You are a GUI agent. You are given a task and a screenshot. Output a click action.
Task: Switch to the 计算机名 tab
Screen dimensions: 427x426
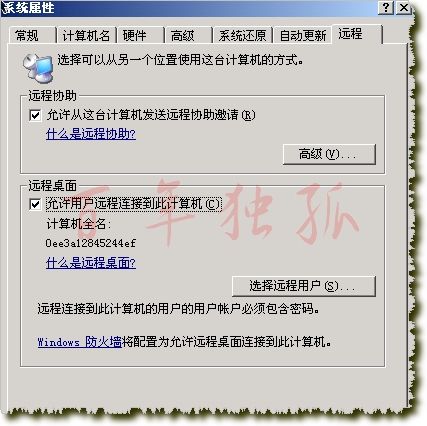click(x=86, y=35)
